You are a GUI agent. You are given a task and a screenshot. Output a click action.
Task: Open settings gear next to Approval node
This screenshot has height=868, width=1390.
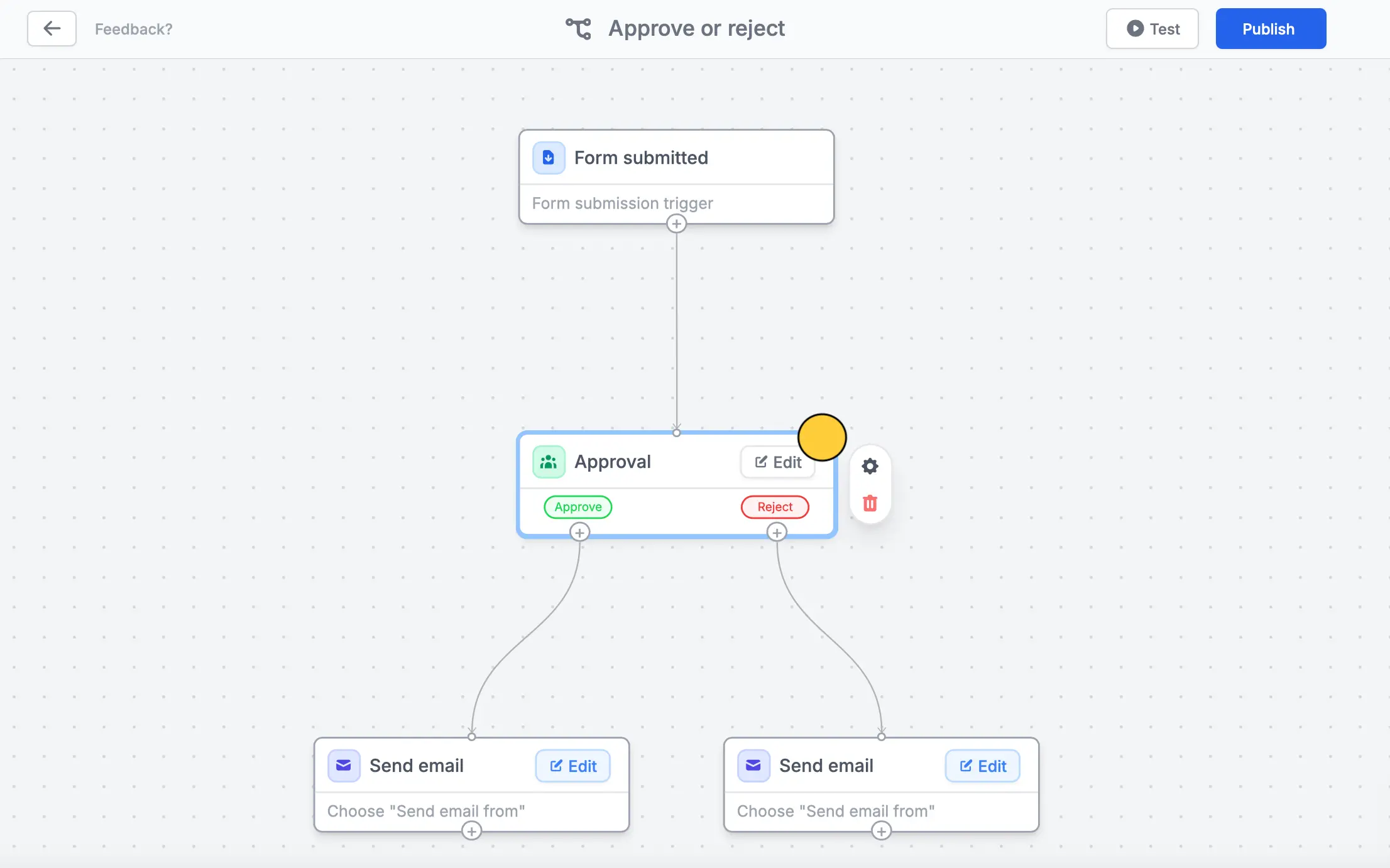tap(870, 466)
